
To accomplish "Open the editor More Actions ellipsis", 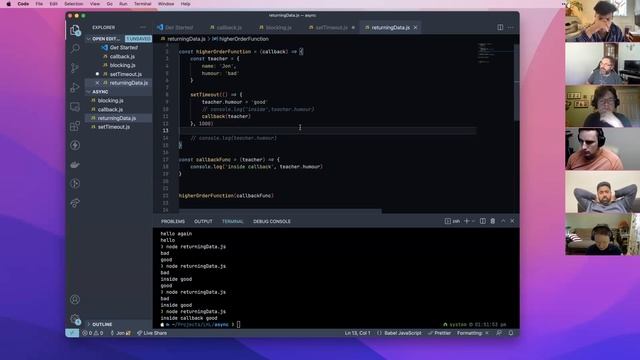I will click(x=511, y=27).
